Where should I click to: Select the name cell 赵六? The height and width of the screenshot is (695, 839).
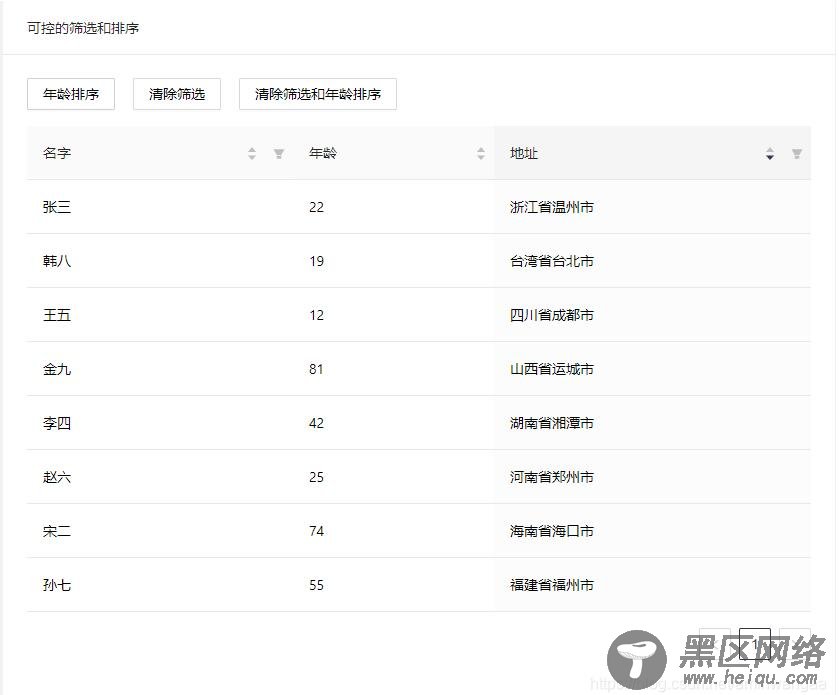coord(57,477)
